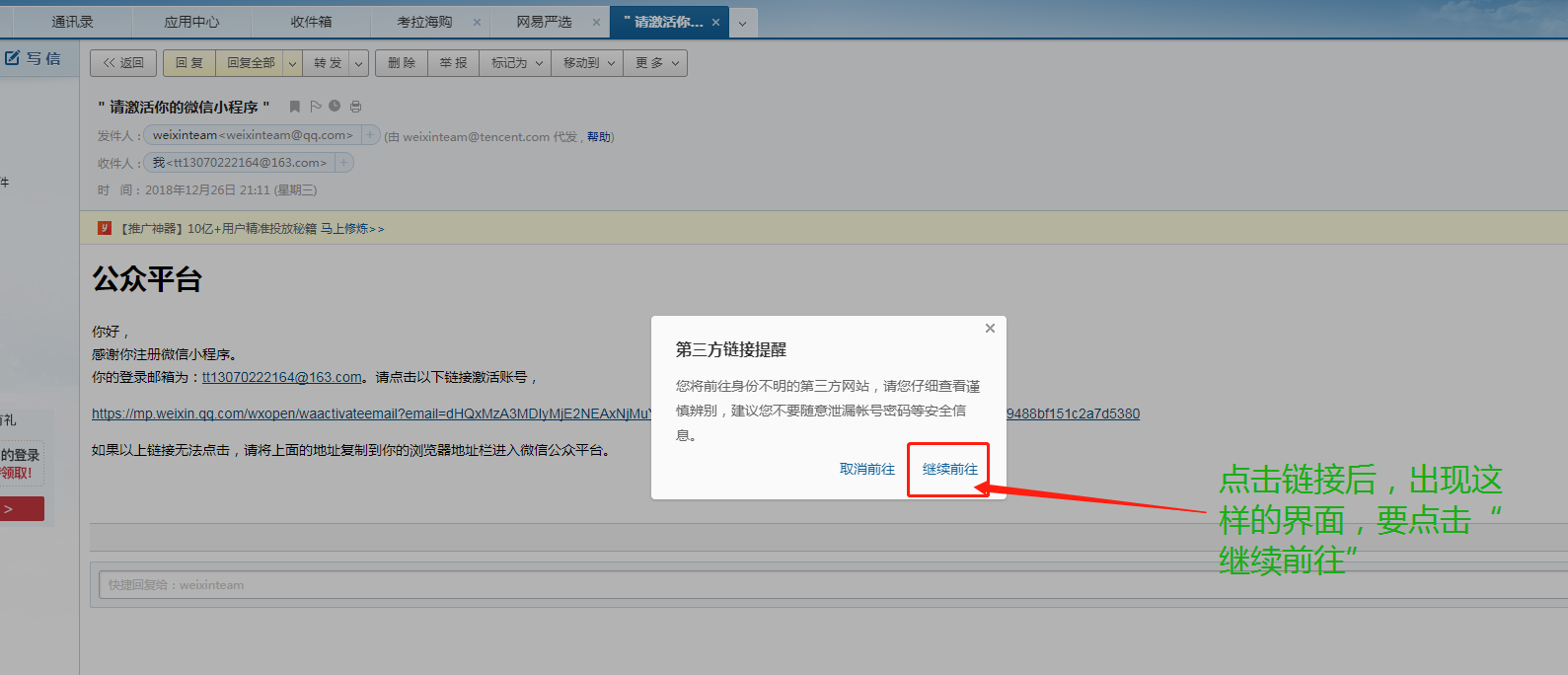Click 取消前往 to cancel
The width and height of the screenshot is (1568, 675).
click(866, 470)
